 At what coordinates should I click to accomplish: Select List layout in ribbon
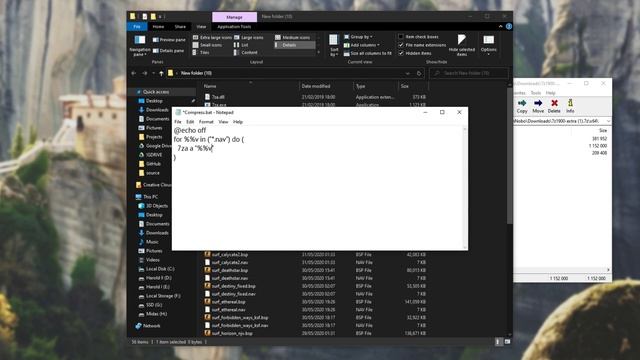click(x=241, y=45)
